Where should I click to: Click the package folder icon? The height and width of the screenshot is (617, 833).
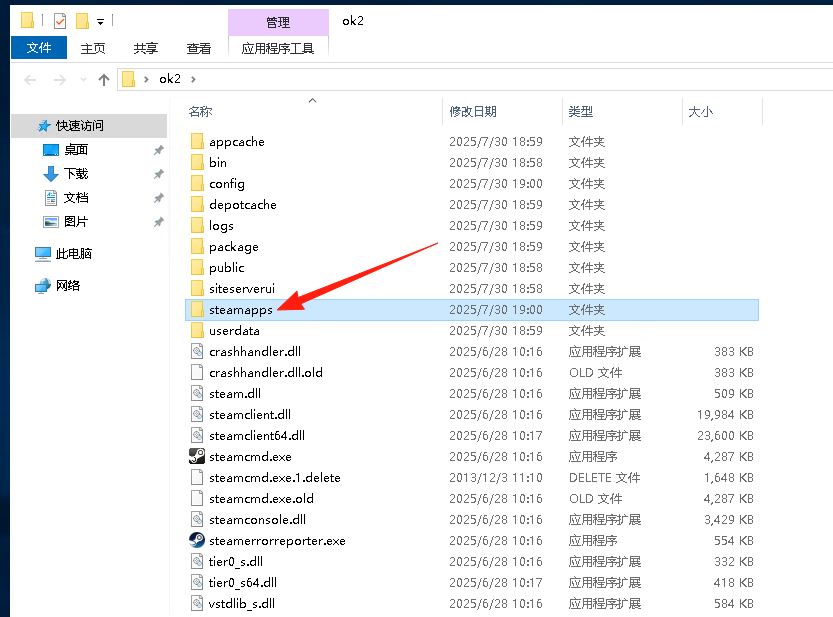pyautogui.click(x=197, y=246)
